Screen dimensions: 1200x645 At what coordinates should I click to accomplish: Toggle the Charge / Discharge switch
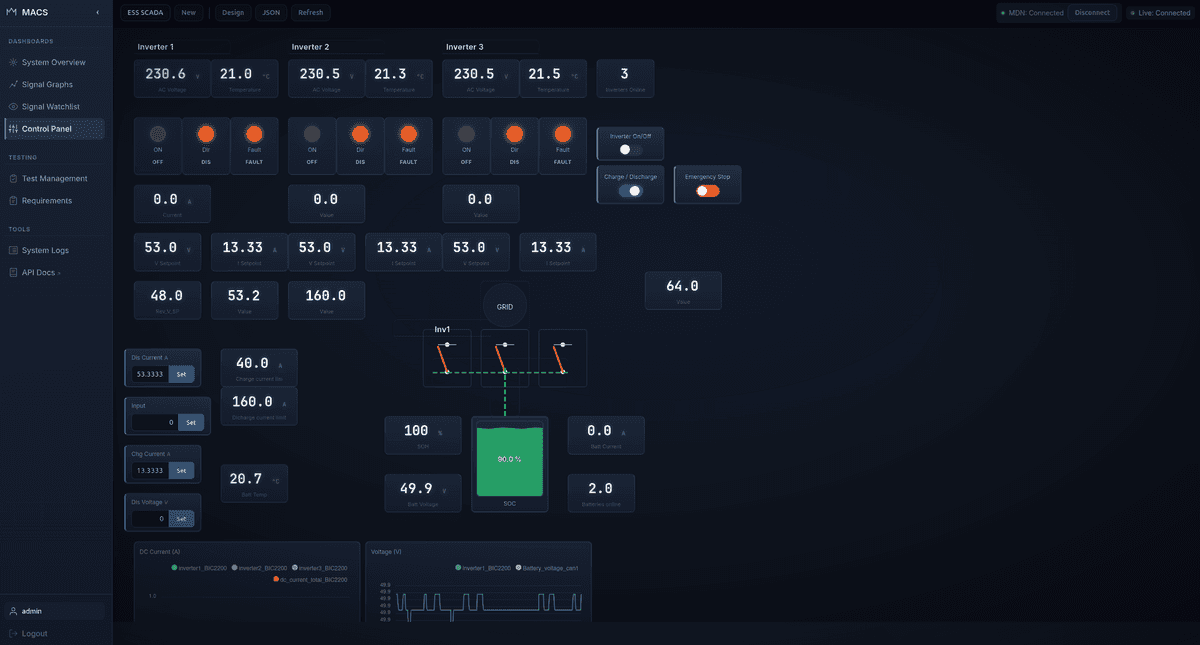(630, 190)
